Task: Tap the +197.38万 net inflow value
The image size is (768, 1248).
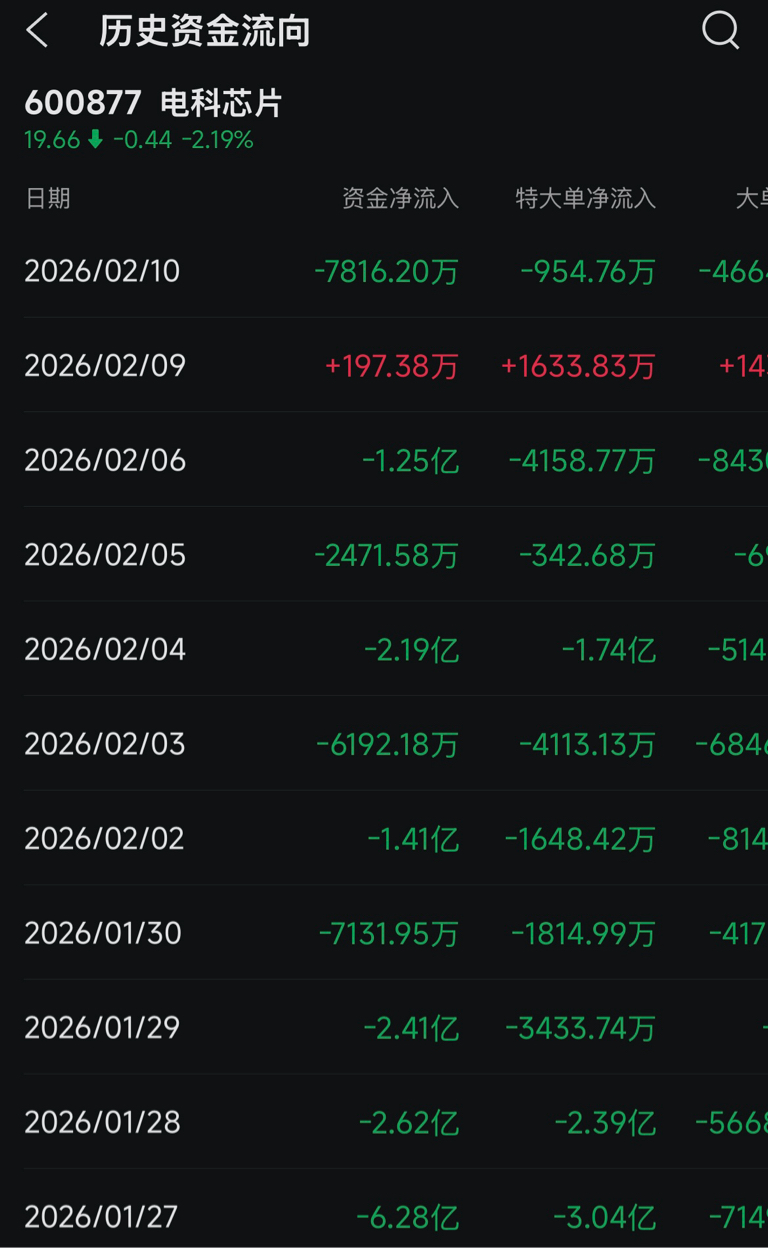Action: pos(391,366)
